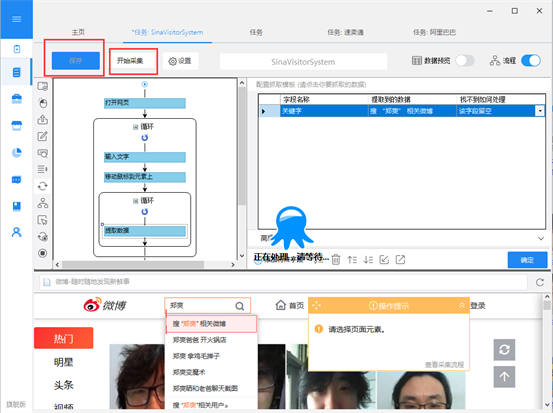Click the clipboard icon in the left sidebar

click(x=17, y=49)
